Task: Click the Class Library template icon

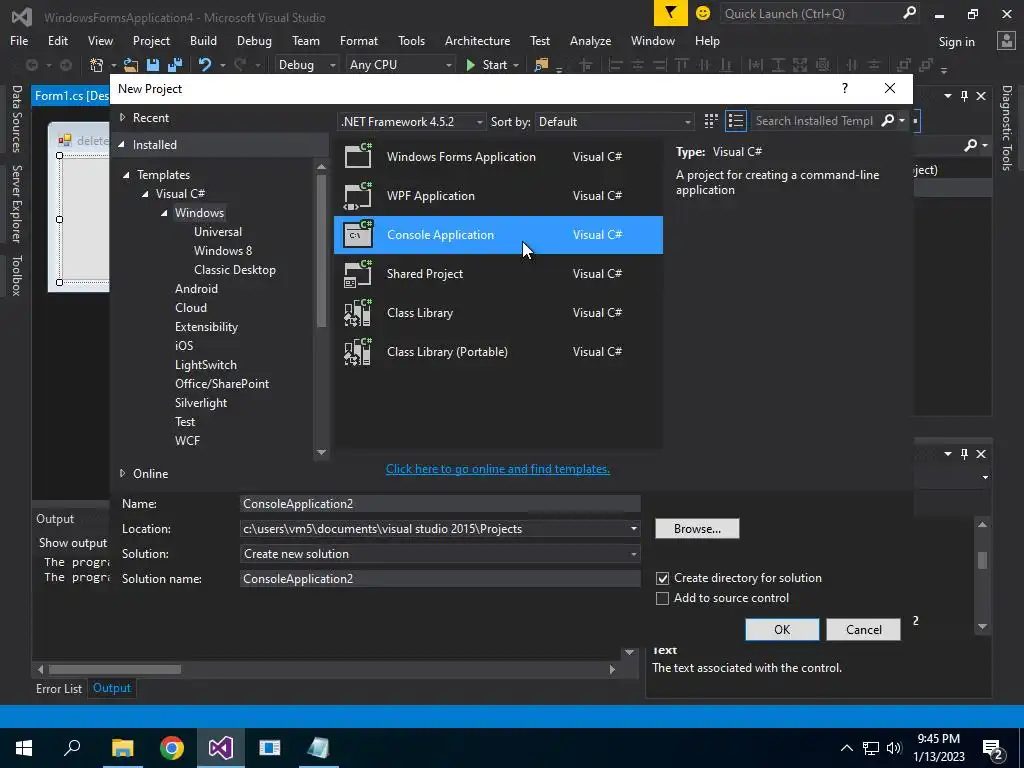Action: tap(358, 312)
